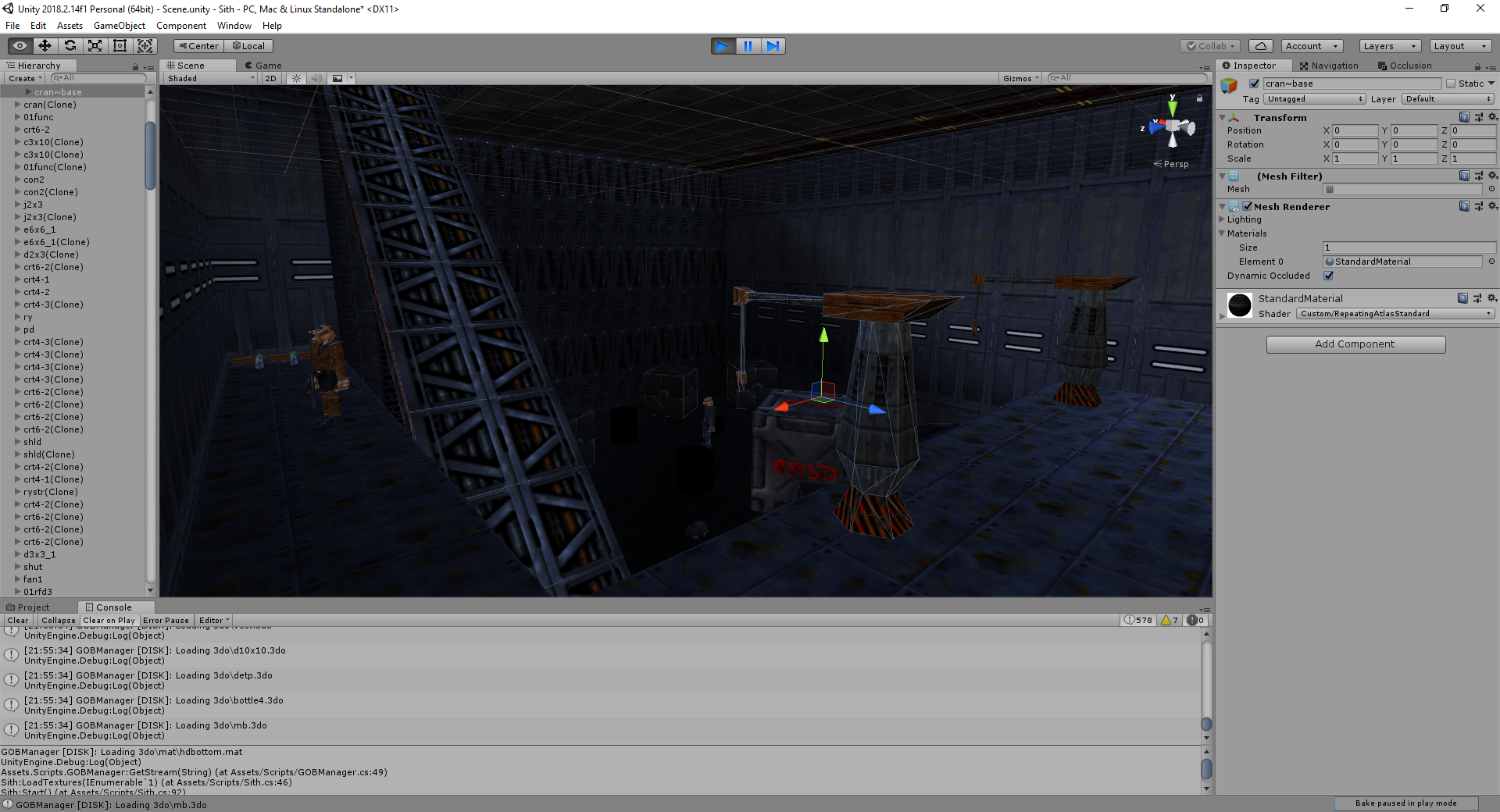The width and height of the screenshot is (1500, 812).
Task: Open Transform component gear menu
Action: [x=1492, y=117]
